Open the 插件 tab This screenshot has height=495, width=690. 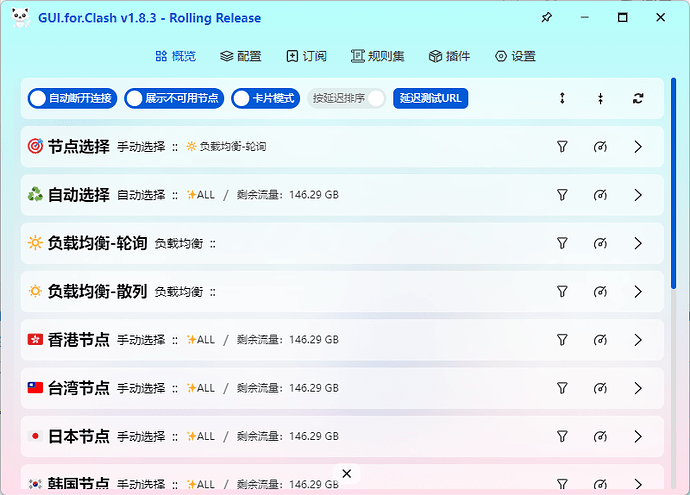click(449, 56)
